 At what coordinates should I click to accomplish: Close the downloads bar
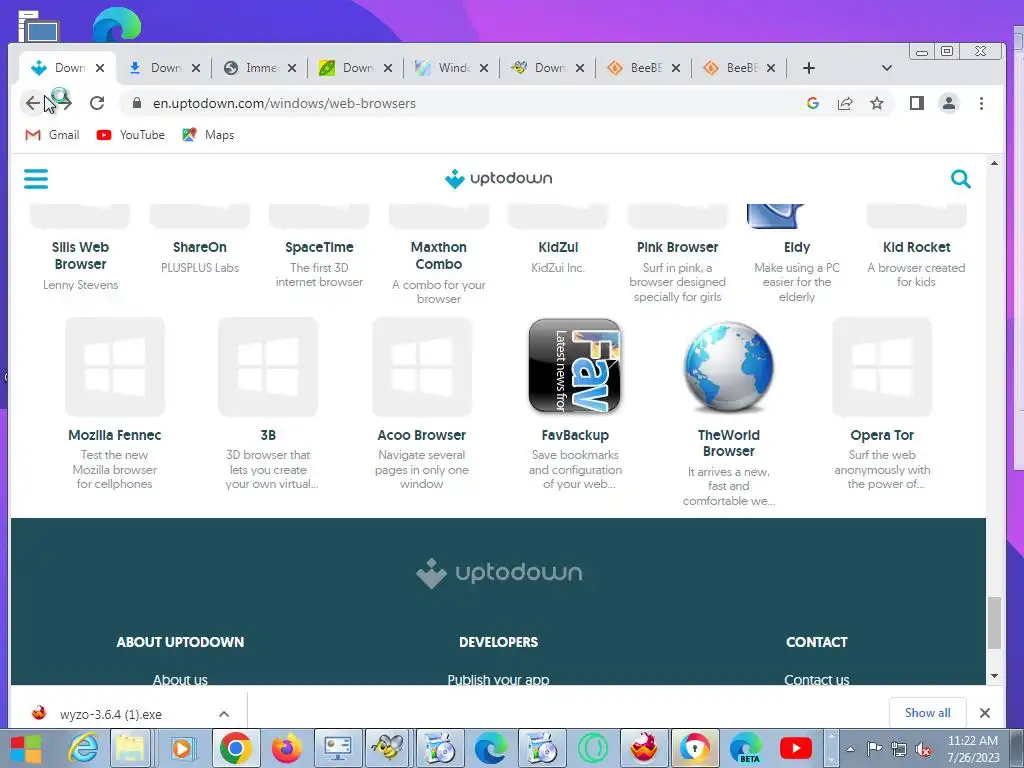click(x=985, y=712)
